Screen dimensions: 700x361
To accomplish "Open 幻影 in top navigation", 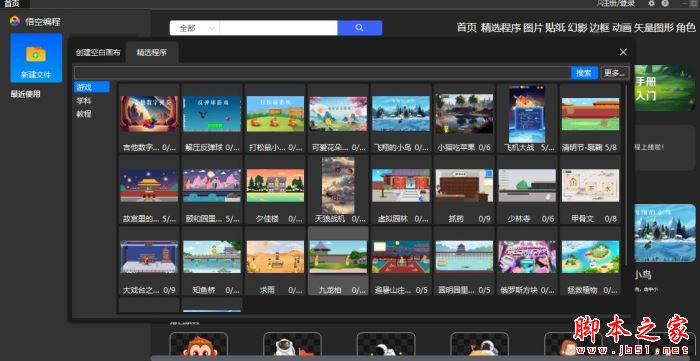I will (577, 28).
